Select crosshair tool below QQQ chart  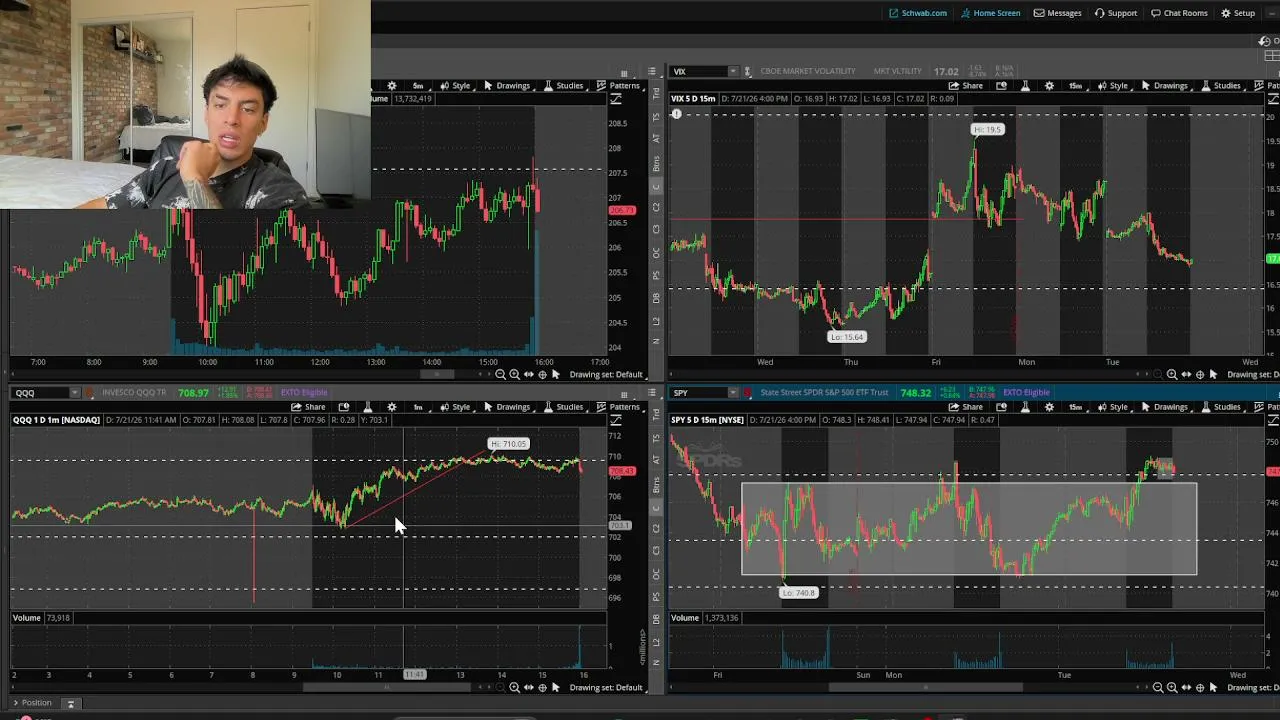(x=542, y=687)
